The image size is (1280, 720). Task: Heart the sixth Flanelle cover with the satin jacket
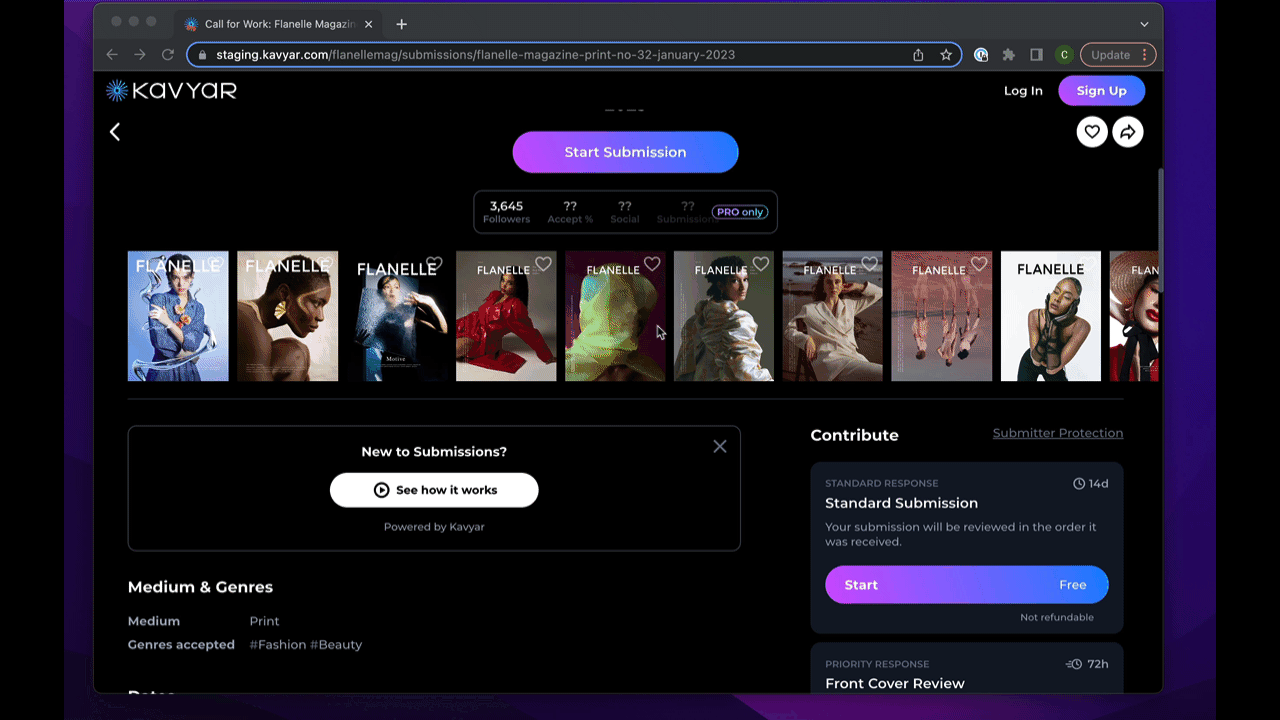761,264
